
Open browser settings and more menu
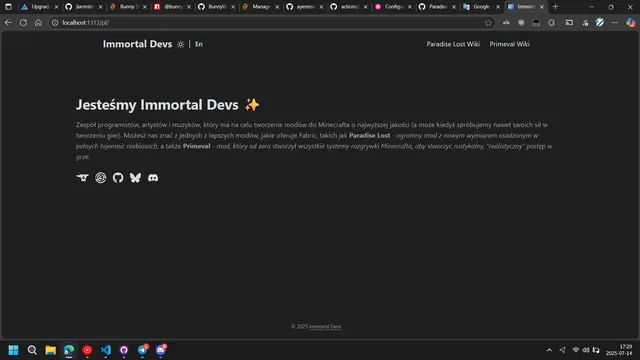tap(615, 23)
